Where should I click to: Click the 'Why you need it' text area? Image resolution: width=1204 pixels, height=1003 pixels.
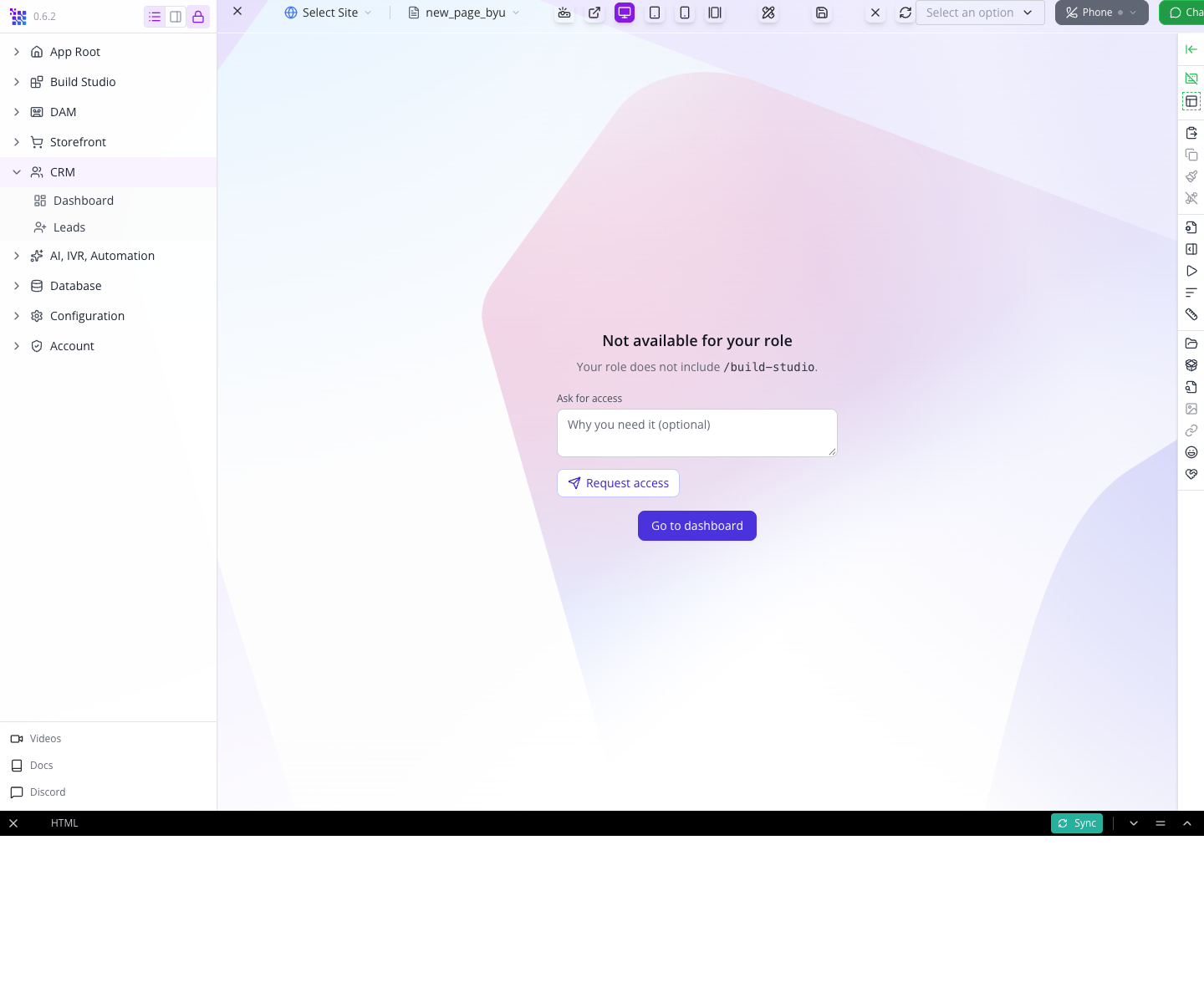697,433
